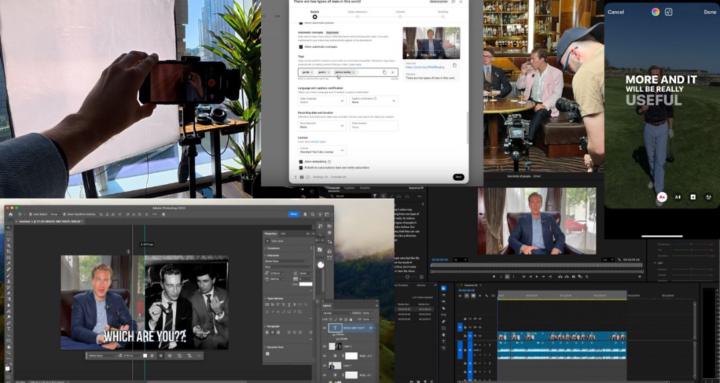
Task: Click the font name field in contextual task bar
Action: pos(101,355)
